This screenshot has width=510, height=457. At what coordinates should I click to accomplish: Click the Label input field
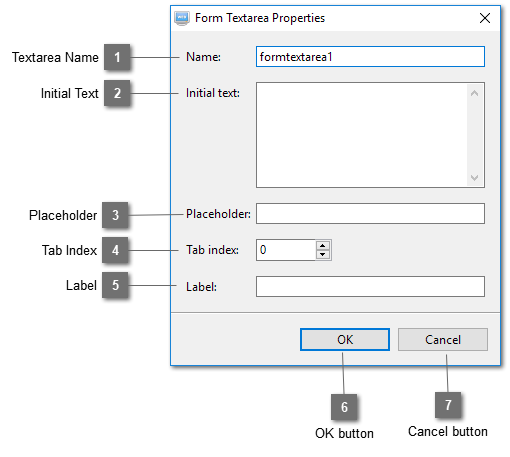tap(370, 286)
